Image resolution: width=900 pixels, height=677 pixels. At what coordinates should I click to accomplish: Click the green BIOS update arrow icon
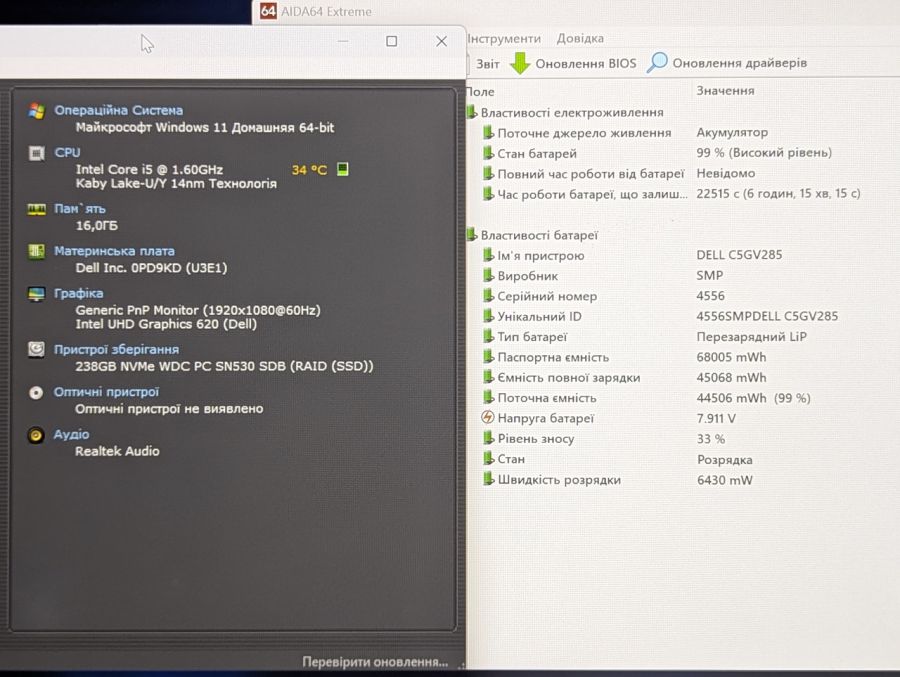520,63
